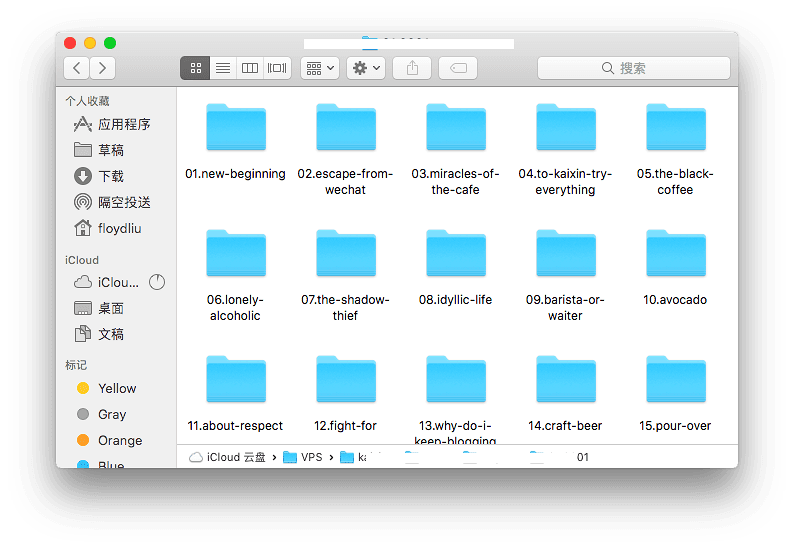The width and height of the screenshot is (794, 548).
Task: Open 应用程序 in the sidebar
Action: [x=123, y=124]
